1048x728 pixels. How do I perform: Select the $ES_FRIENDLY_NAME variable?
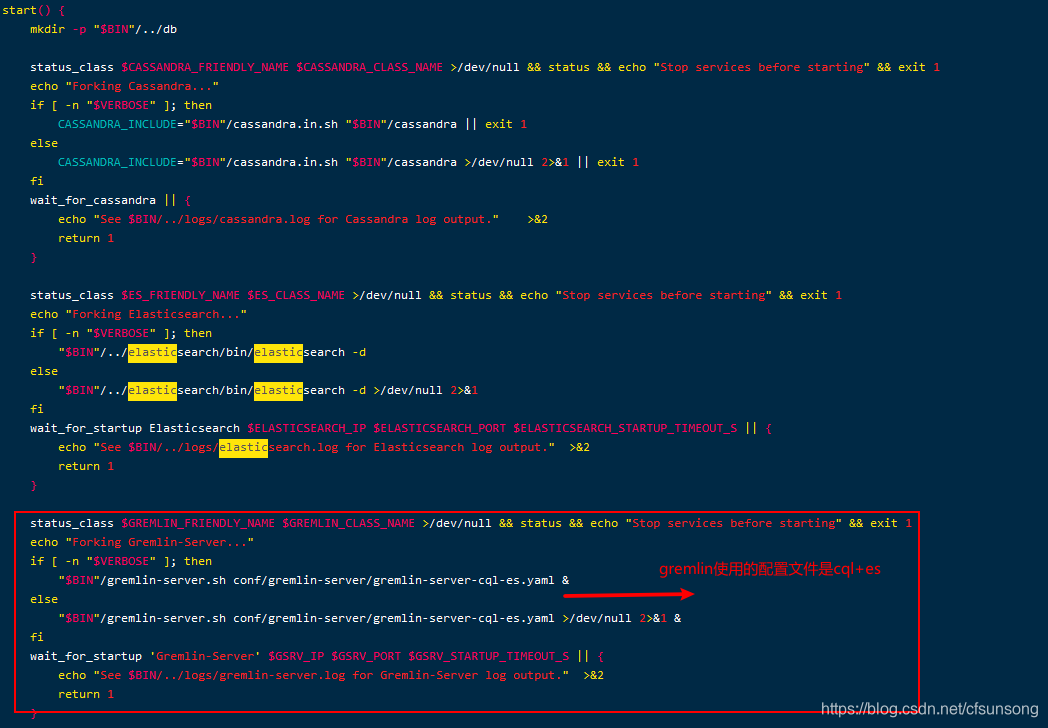click(x=180, y=295)
